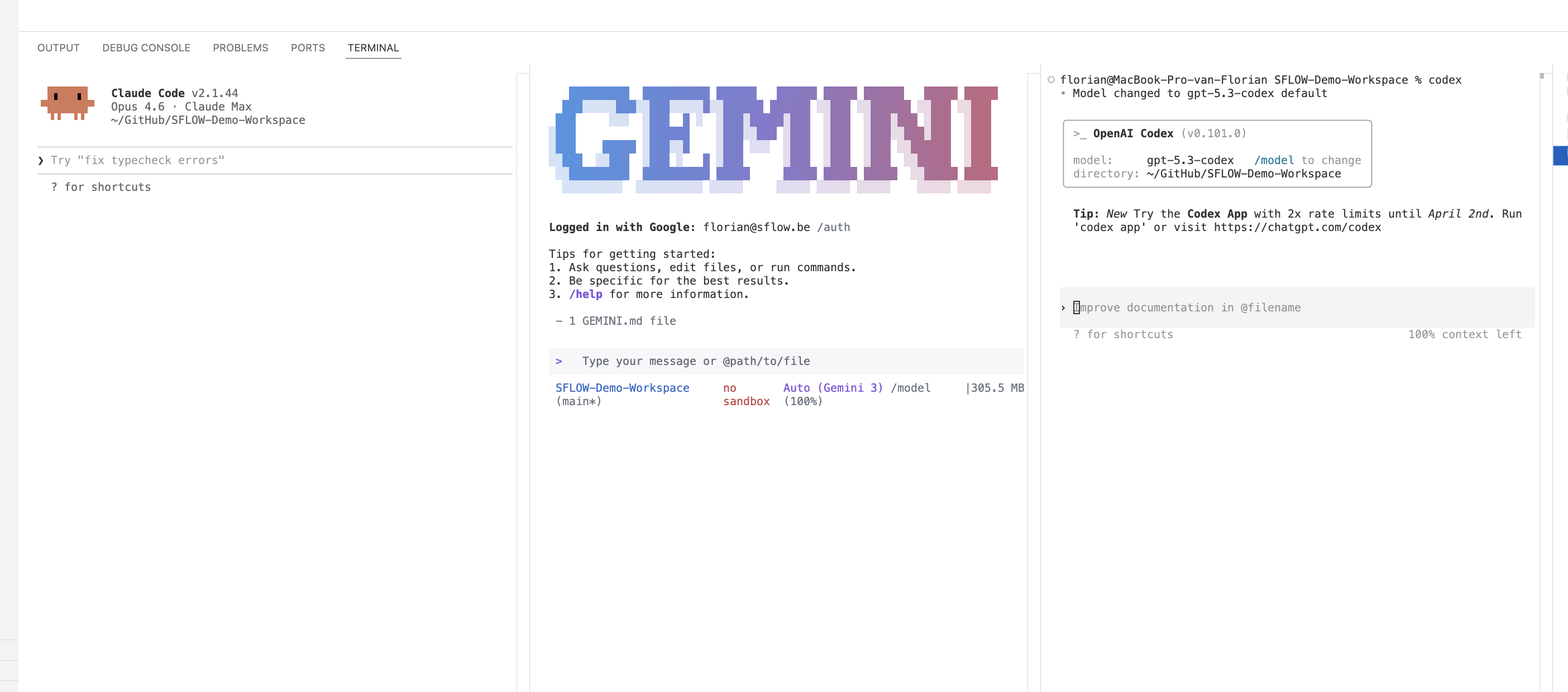Open the DEBUG CONSOLE tab
The image size is (1568, 692).
pos(146,47)
